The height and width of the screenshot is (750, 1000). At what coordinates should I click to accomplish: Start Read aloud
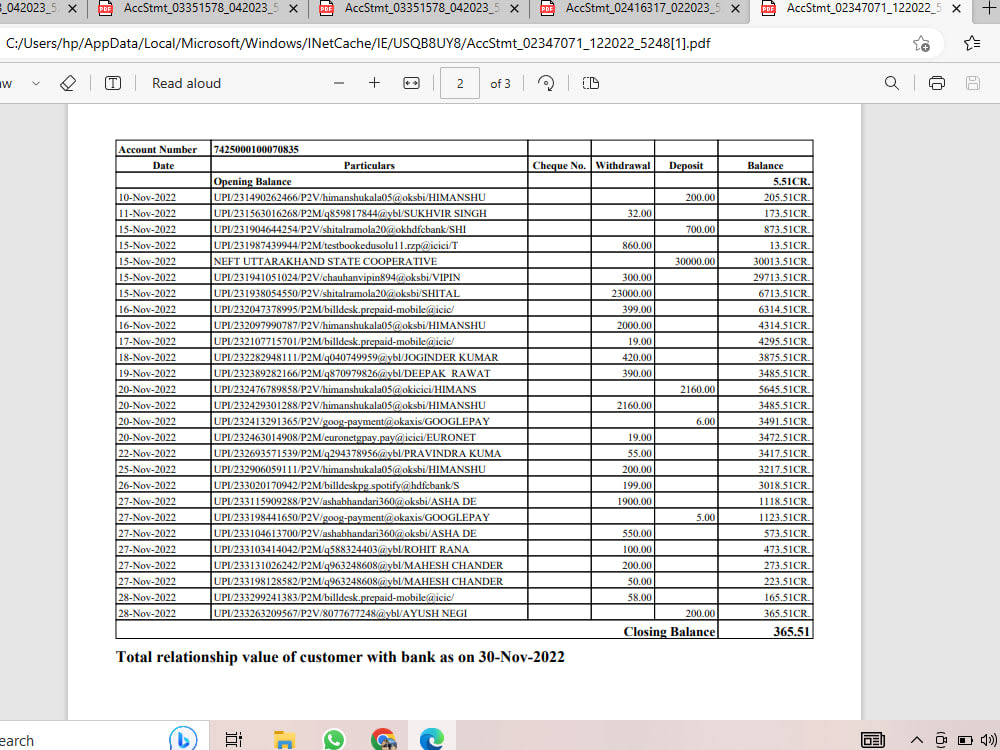coord(186,84)
